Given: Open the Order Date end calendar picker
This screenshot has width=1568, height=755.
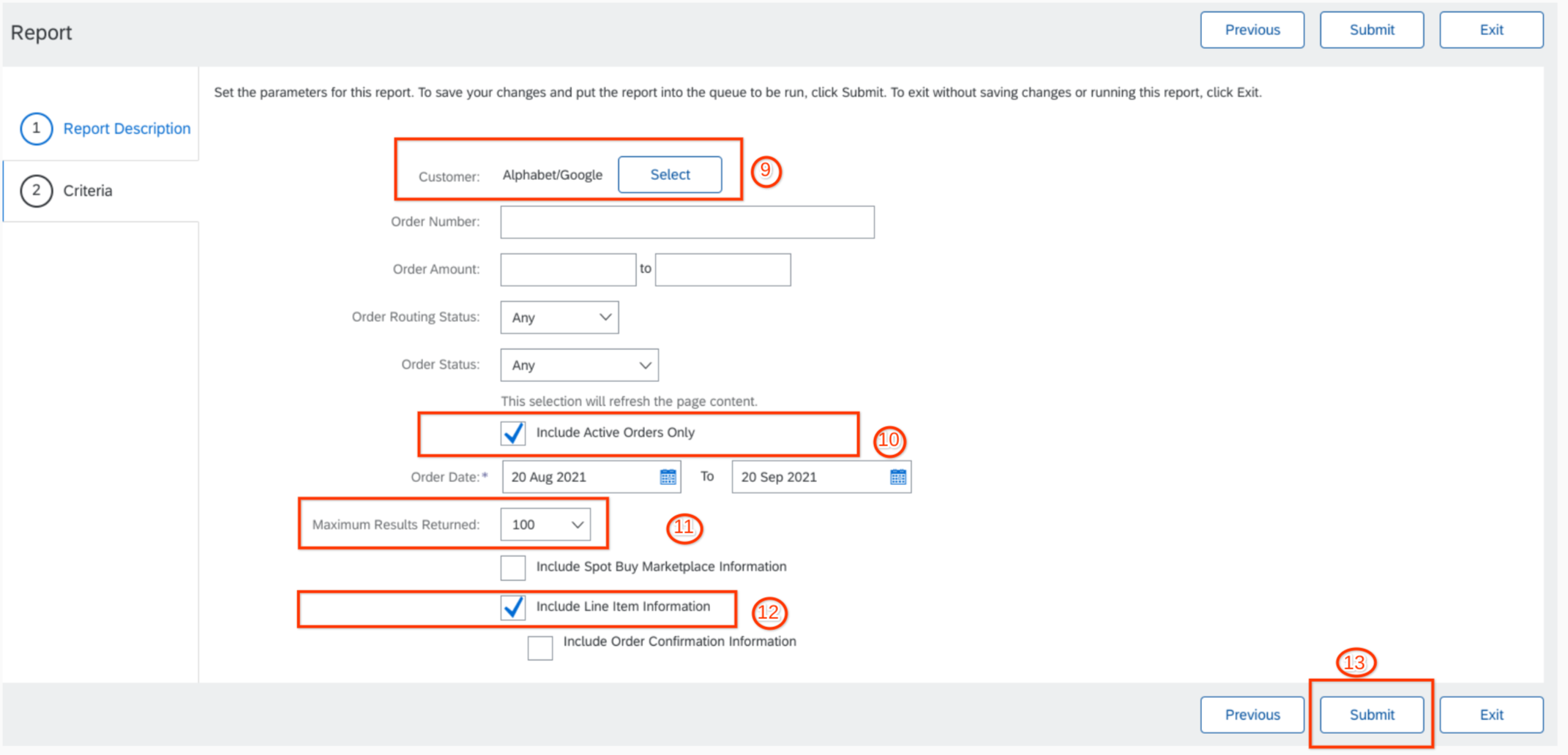Looking at the screenshot, I should click(x=898, y=477).
